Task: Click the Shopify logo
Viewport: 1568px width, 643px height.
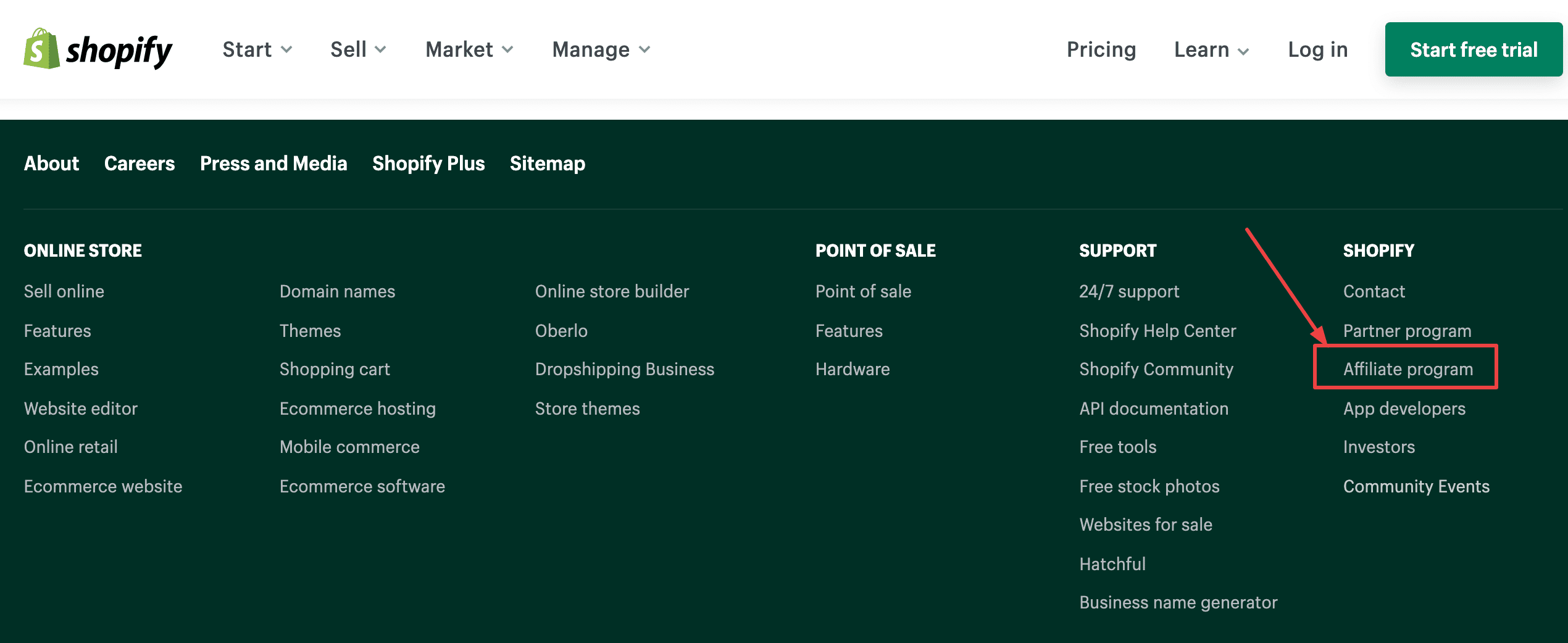Action: [98, 49]
